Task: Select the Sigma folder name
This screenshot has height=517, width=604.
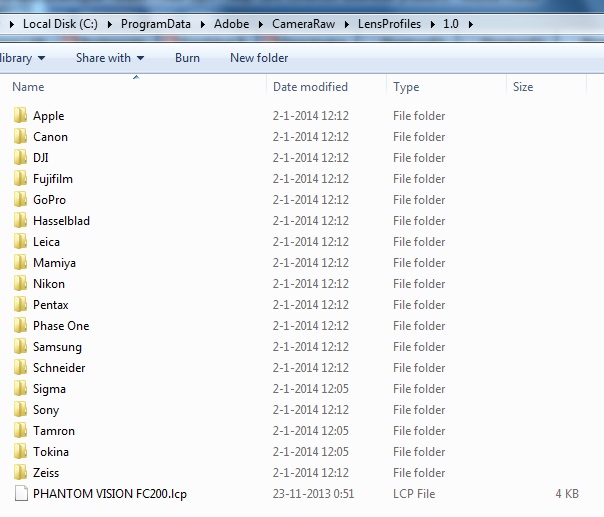Action: click(x=49, y=389)
